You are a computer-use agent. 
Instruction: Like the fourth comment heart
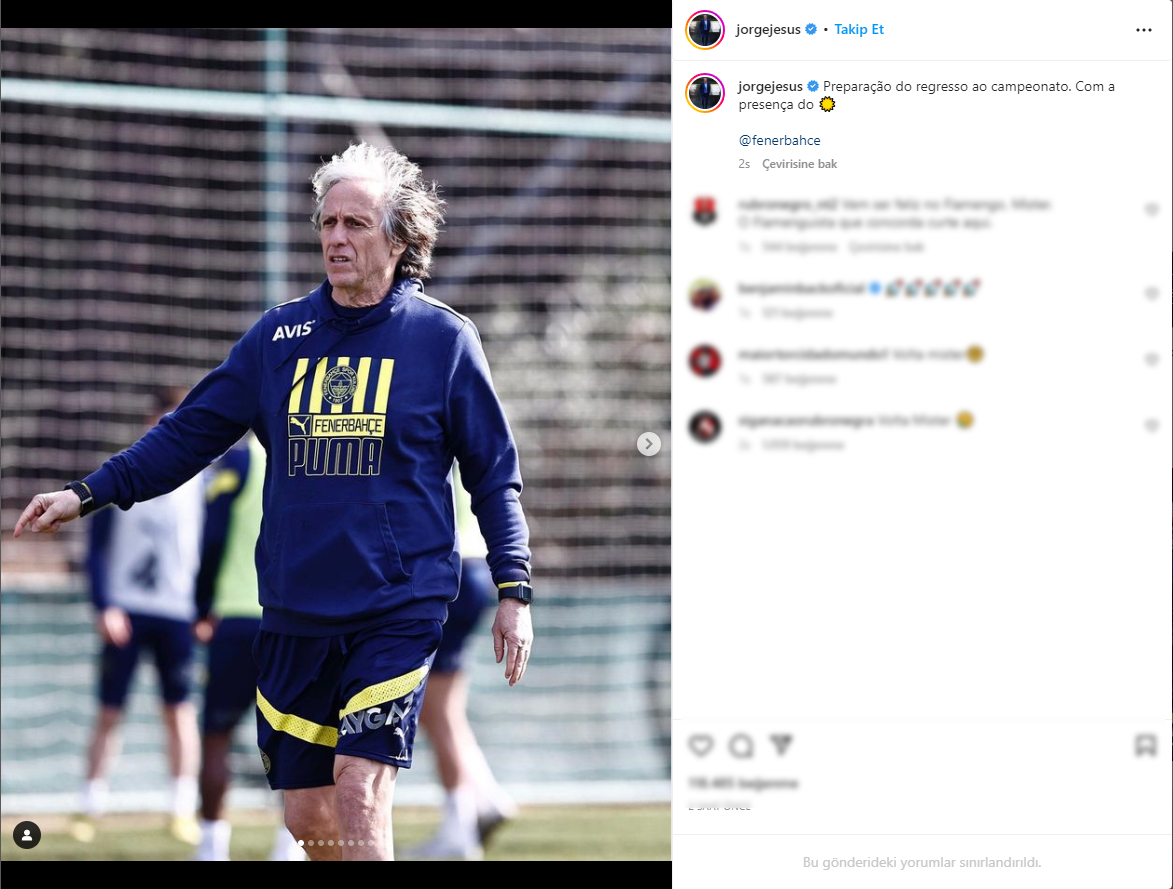pos(1151,425)
